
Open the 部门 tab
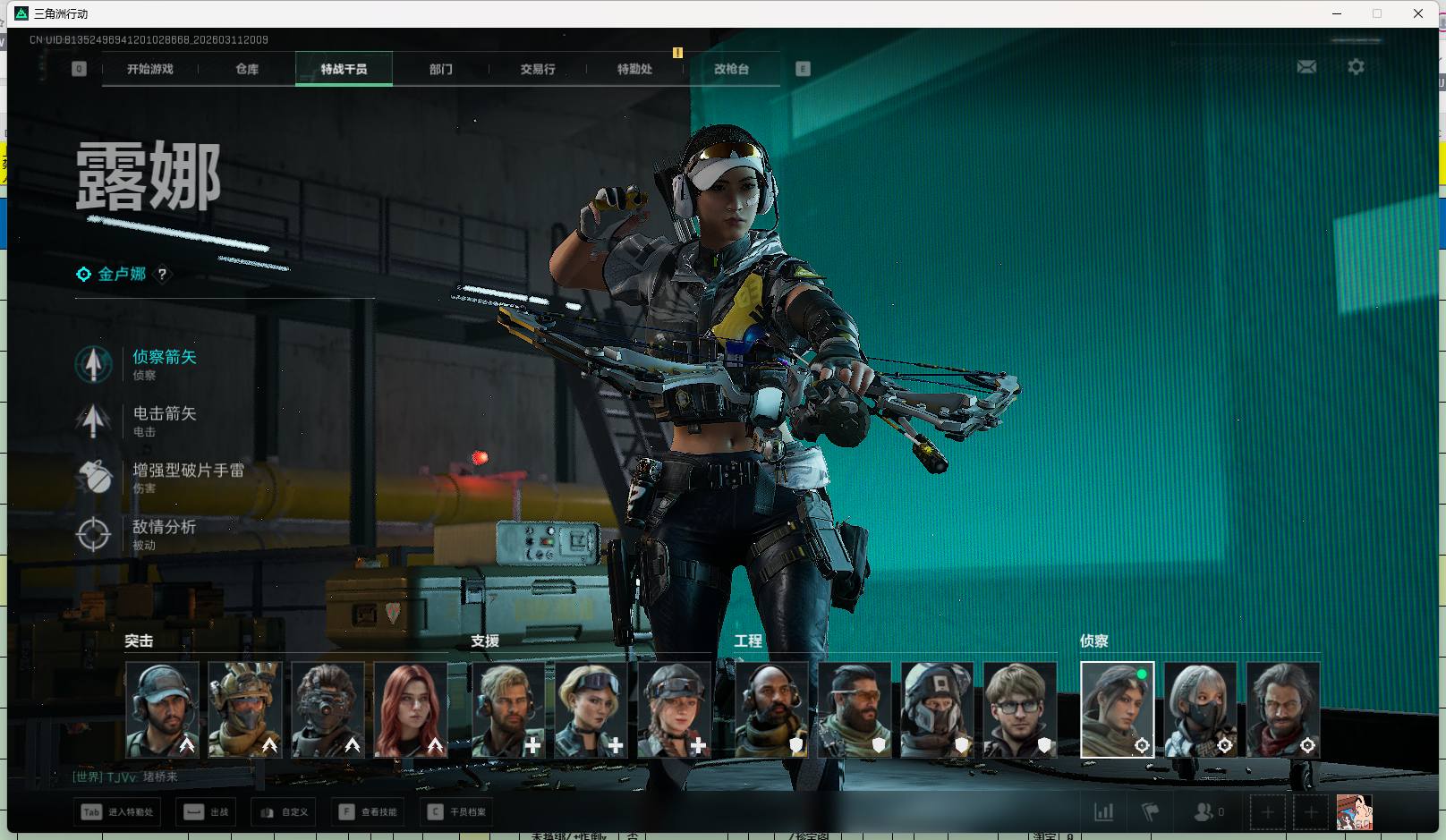point(440,69)
